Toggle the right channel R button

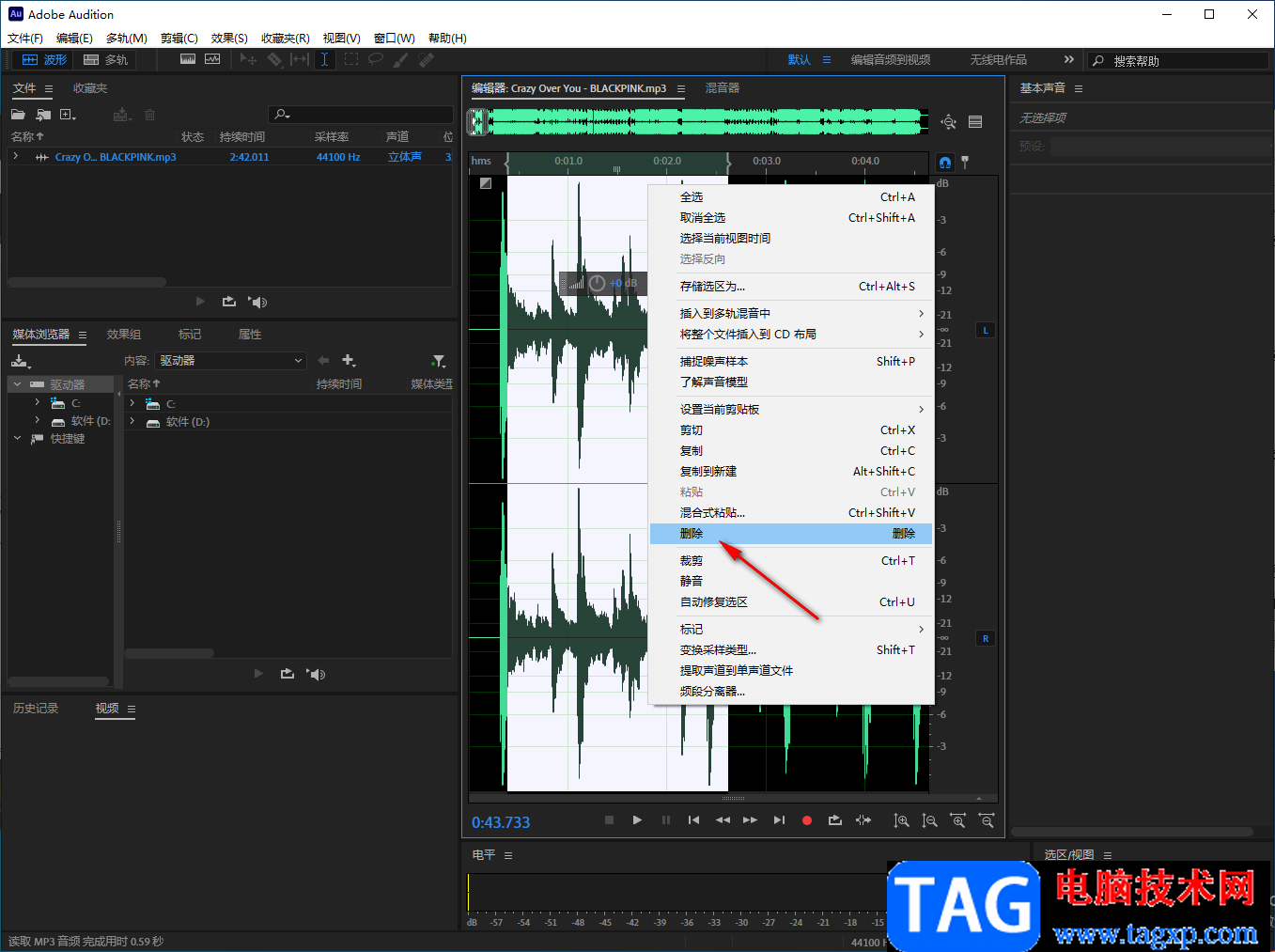[x=985, y=638]
